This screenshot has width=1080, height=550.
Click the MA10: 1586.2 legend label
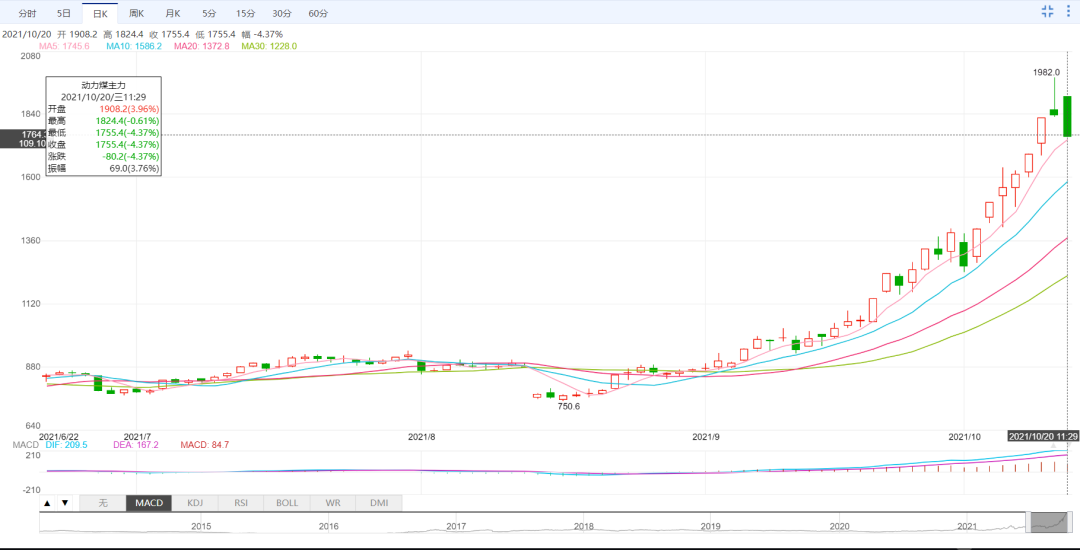coord(134,45)
